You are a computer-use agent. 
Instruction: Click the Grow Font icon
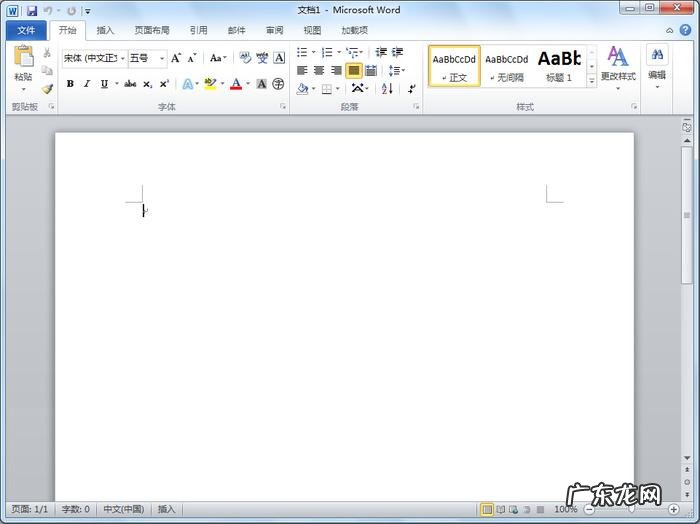(x=176, y=58)
